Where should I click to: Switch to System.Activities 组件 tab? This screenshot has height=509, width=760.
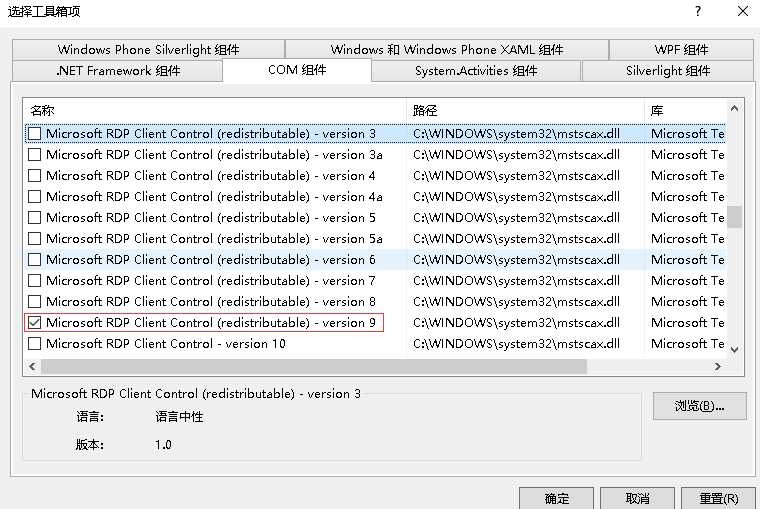click(x=476, y=71)
